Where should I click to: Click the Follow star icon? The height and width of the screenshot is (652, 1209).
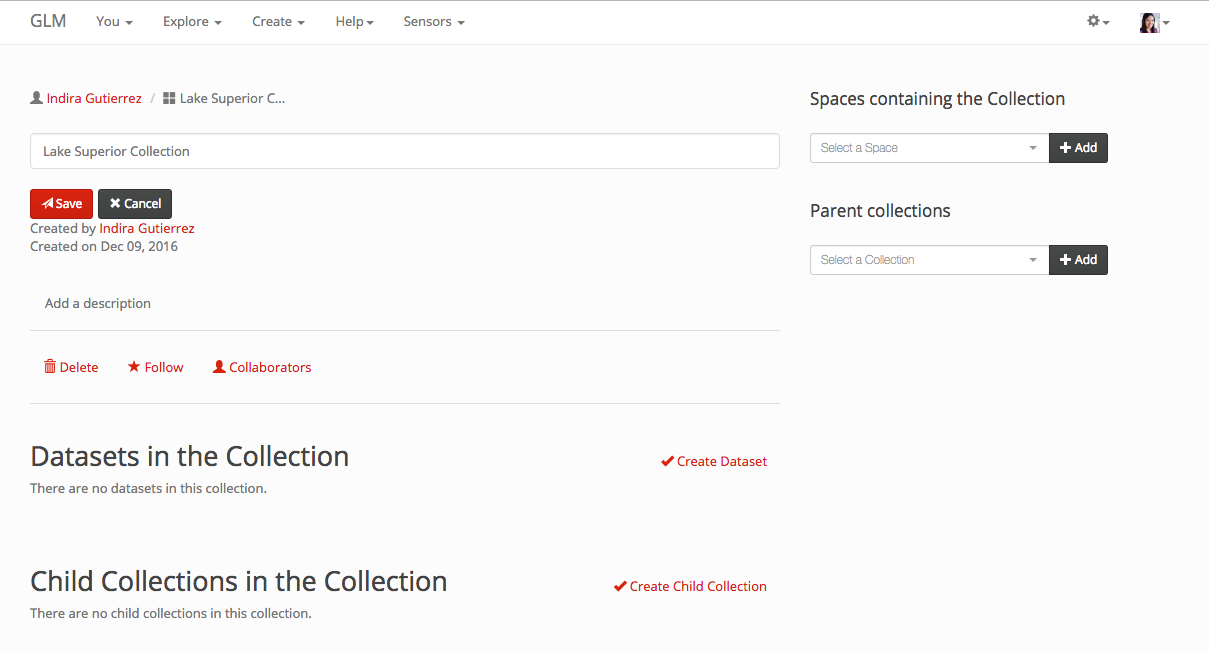coord(134,367)
